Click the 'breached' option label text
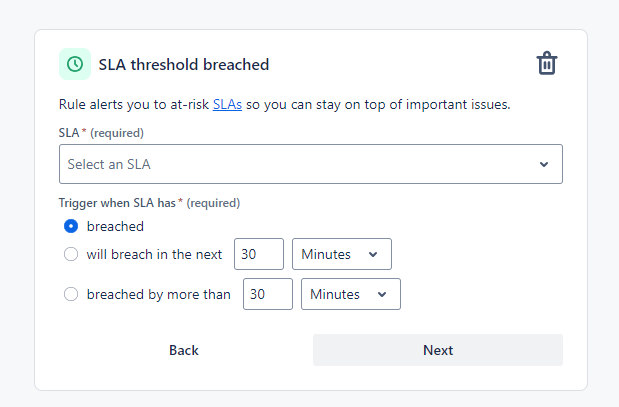This screenshot has height=407, width=619. pos(115,226)
